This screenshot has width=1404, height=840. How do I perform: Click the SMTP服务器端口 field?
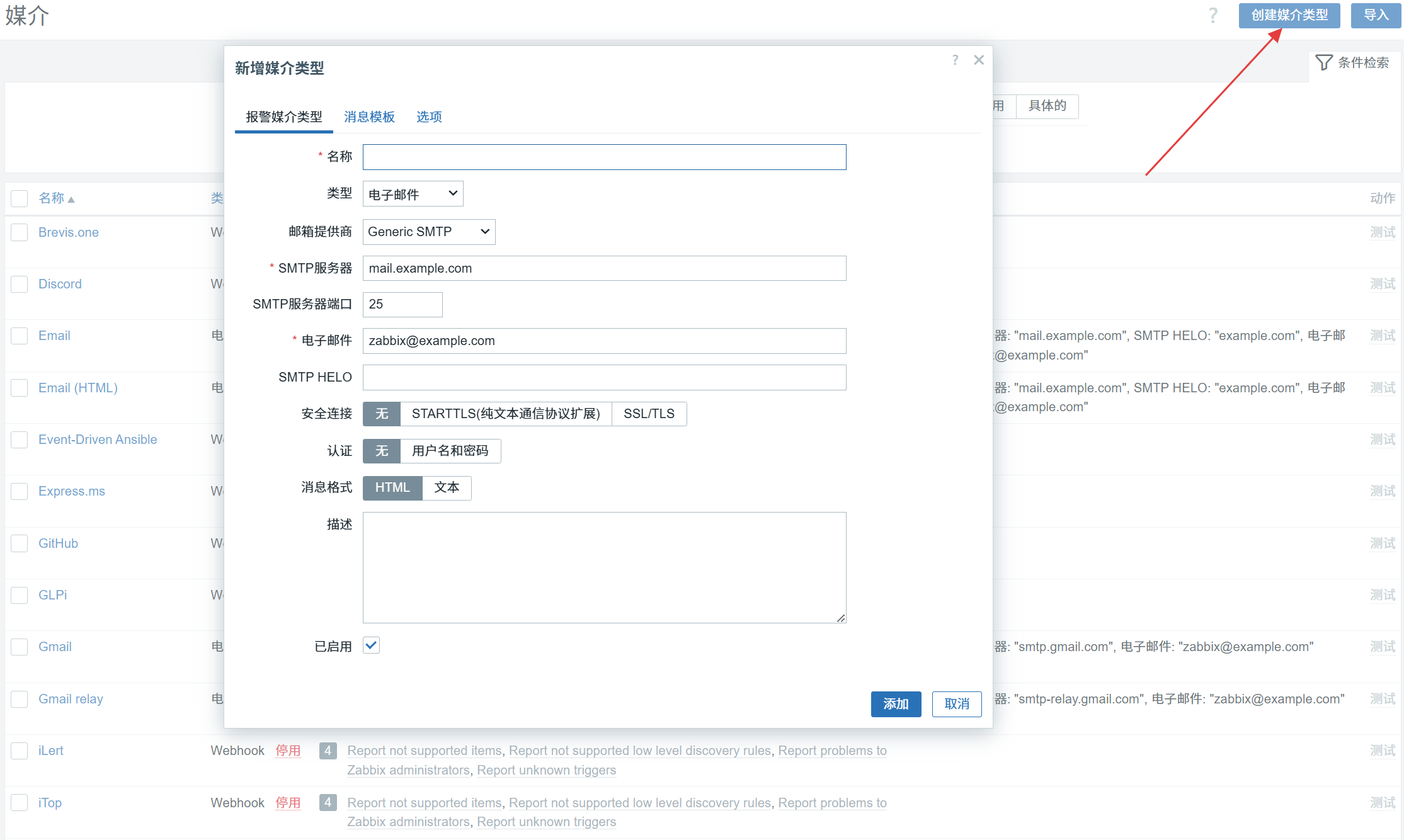[x=402, y=304]
